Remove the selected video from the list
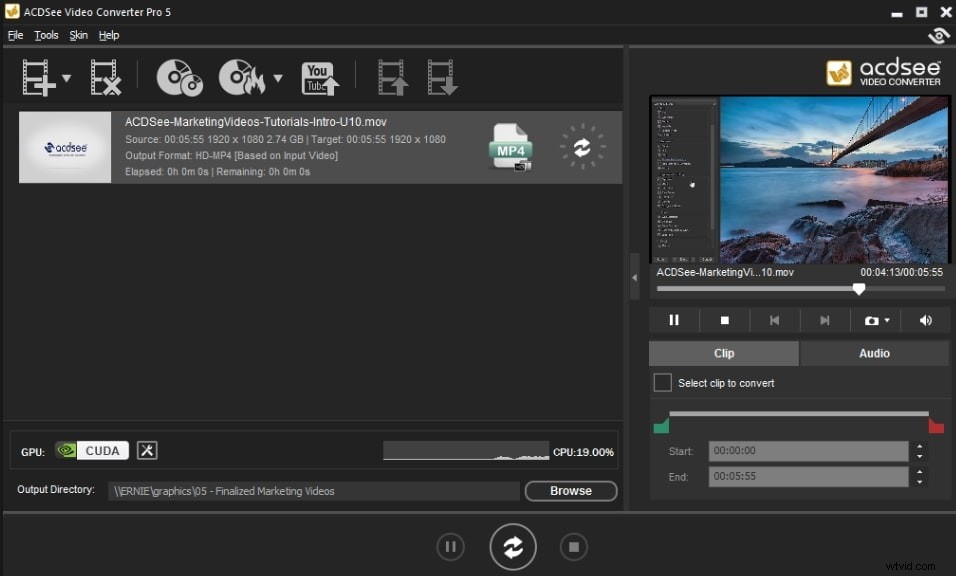The height and width of the screenshot is (576, 956). coord(104,77)
